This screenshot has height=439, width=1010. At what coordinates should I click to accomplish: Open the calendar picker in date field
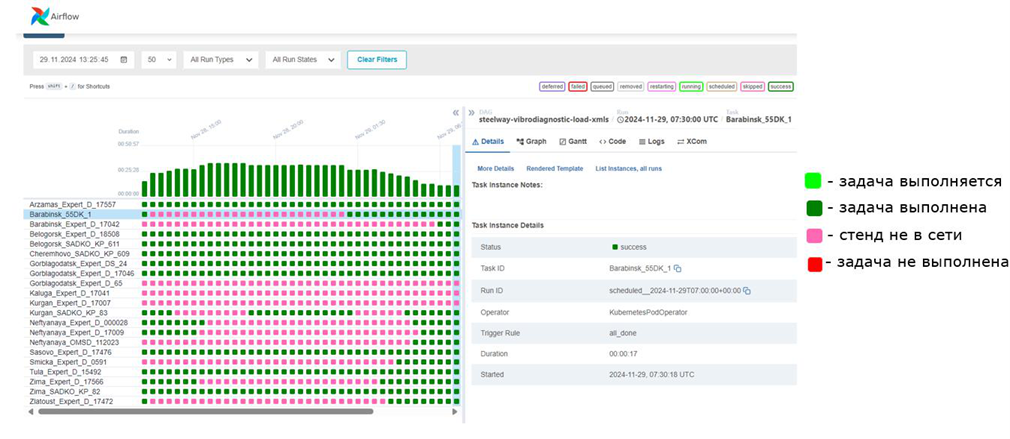pyautogui.click(x=123, y=60)
